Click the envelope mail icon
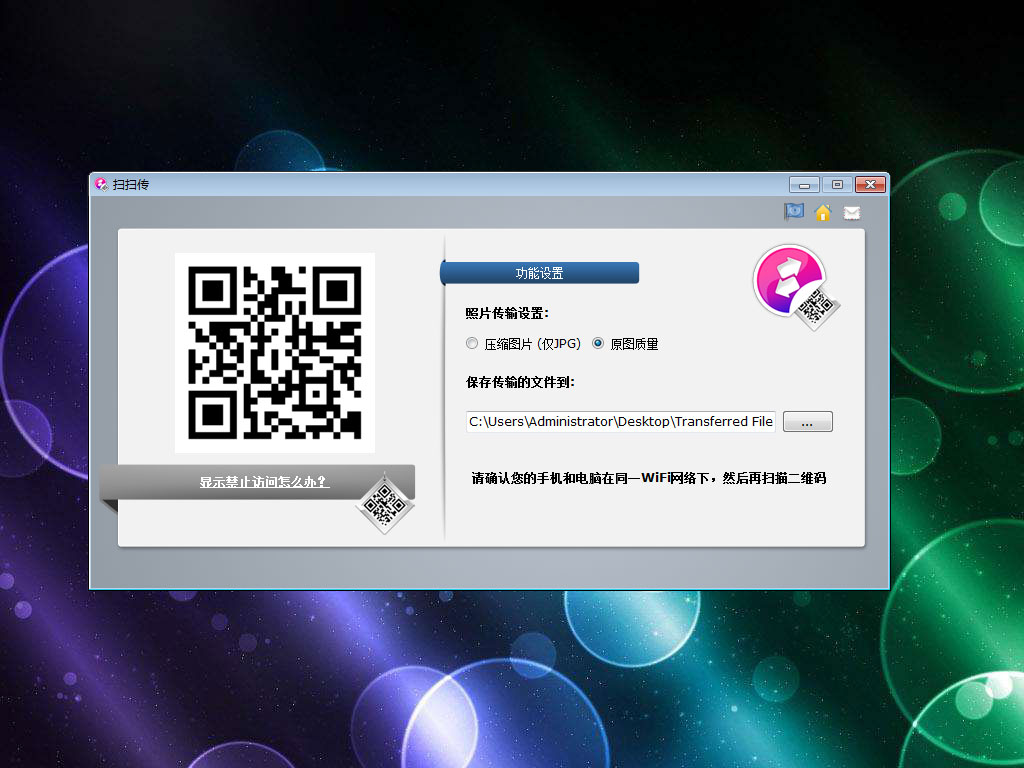The height and width of the screenshot is (768, 1024). pos(852,213)
